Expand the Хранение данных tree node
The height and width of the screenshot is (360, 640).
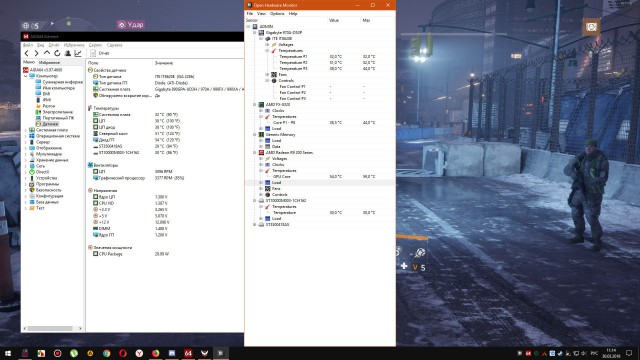(x=26, y=160)
